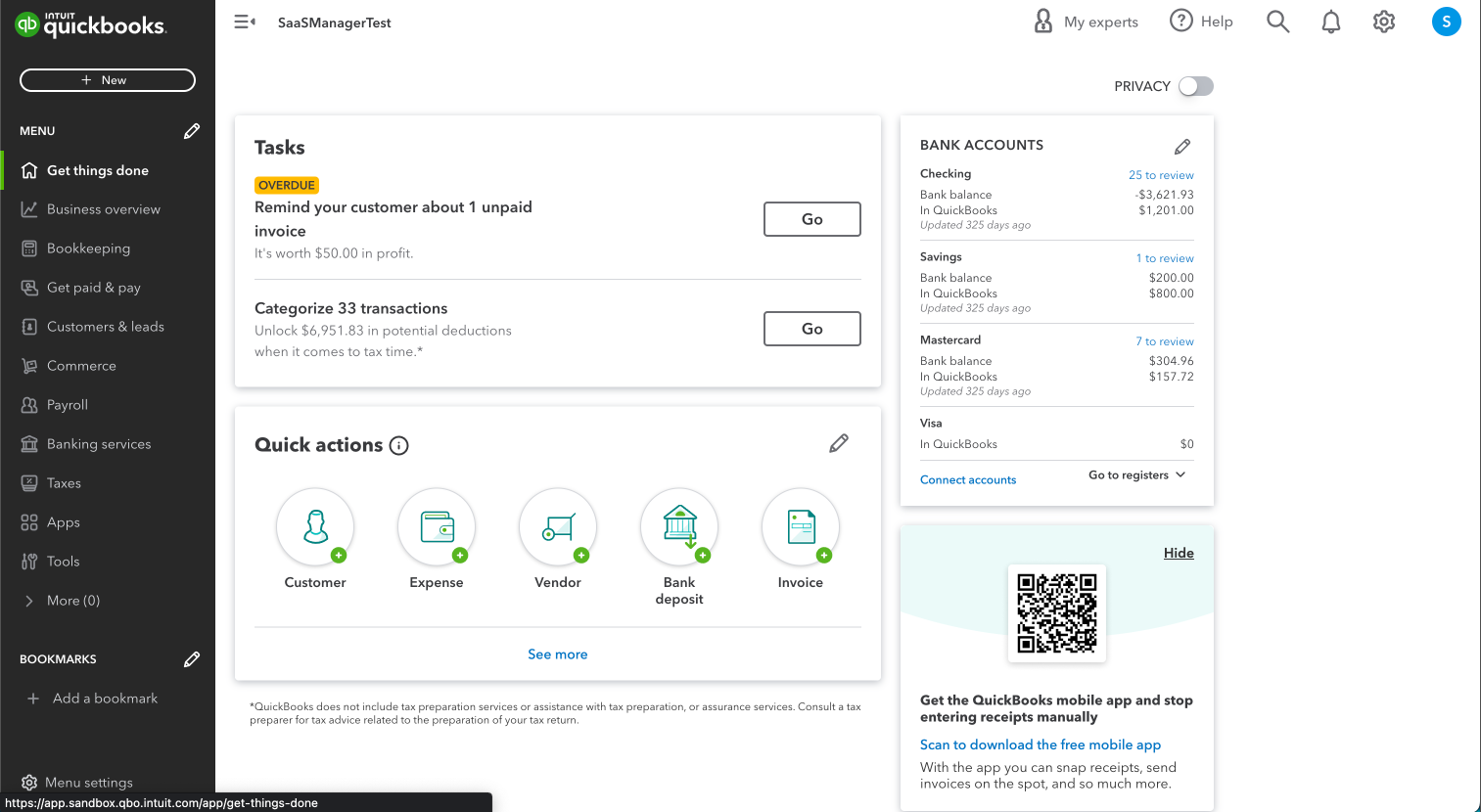Screen dimensions: 1481x812
Task: Open the settings gear icon
Action: (x=1384, y=22)
